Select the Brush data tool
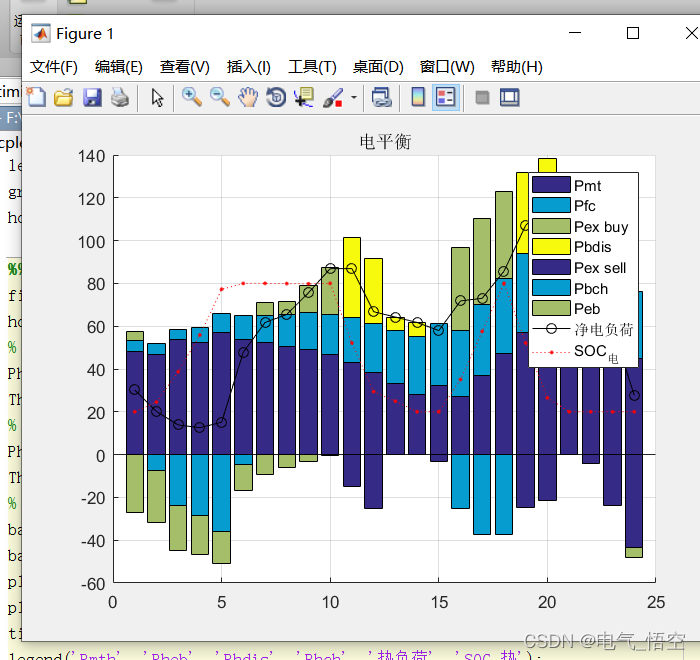The width and height of the screenshot is (700, 660). pos(333,97)
